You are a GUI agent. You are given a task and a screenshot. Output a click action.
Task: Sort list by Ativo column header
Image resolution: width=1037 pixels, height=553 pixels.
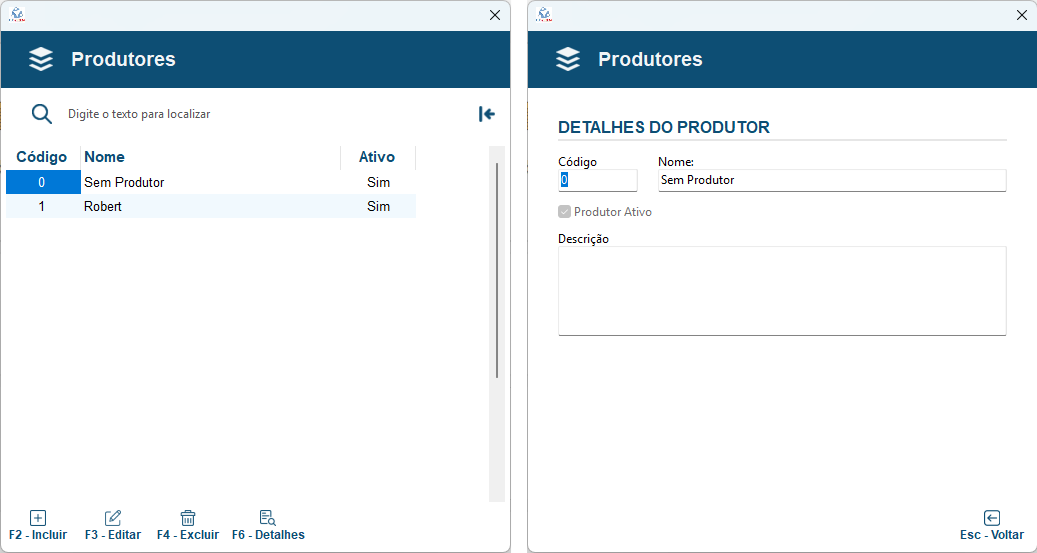378,157
